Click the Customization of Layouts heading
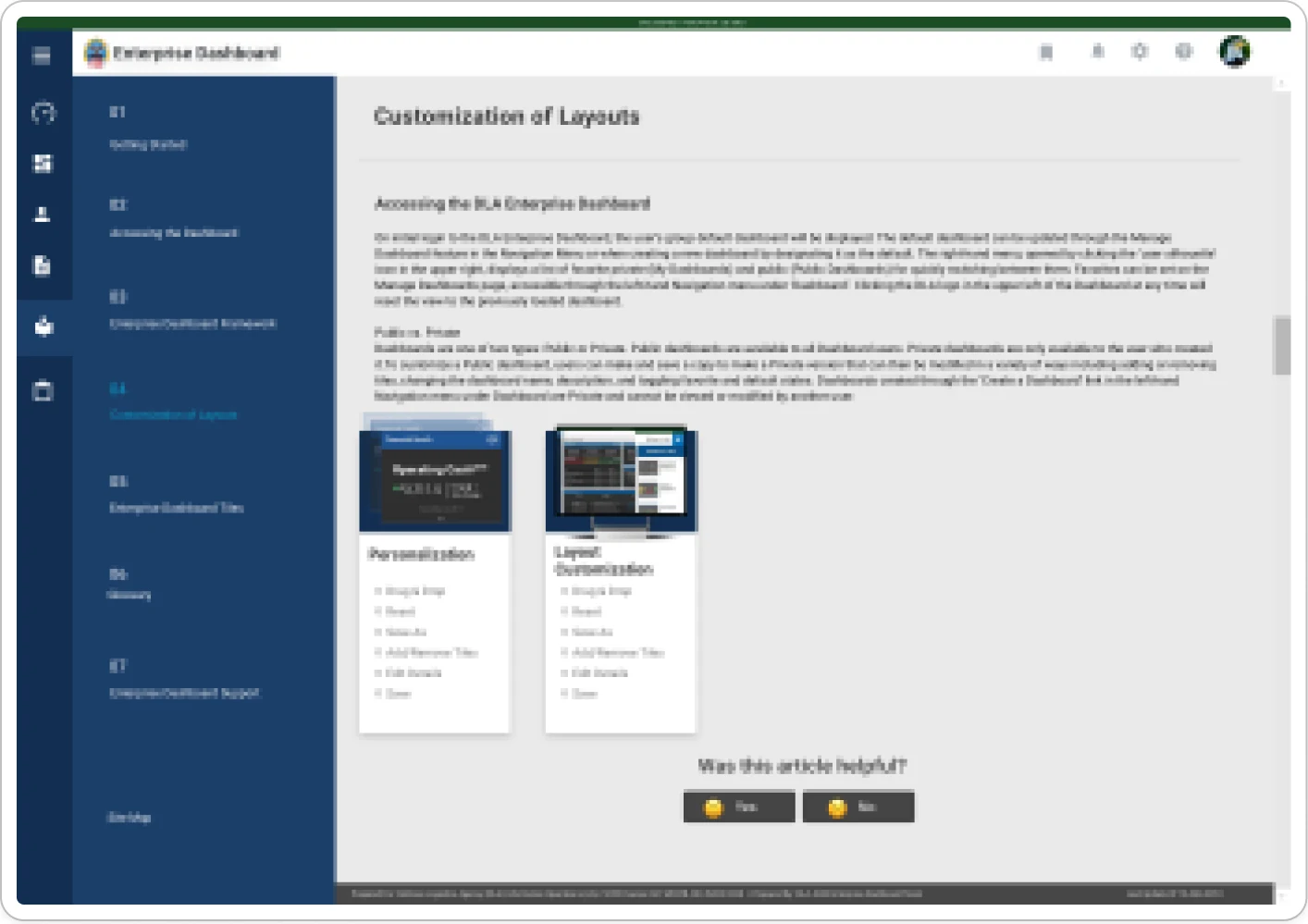Screen dimensions: 1308x924 (x=507, y=117)
